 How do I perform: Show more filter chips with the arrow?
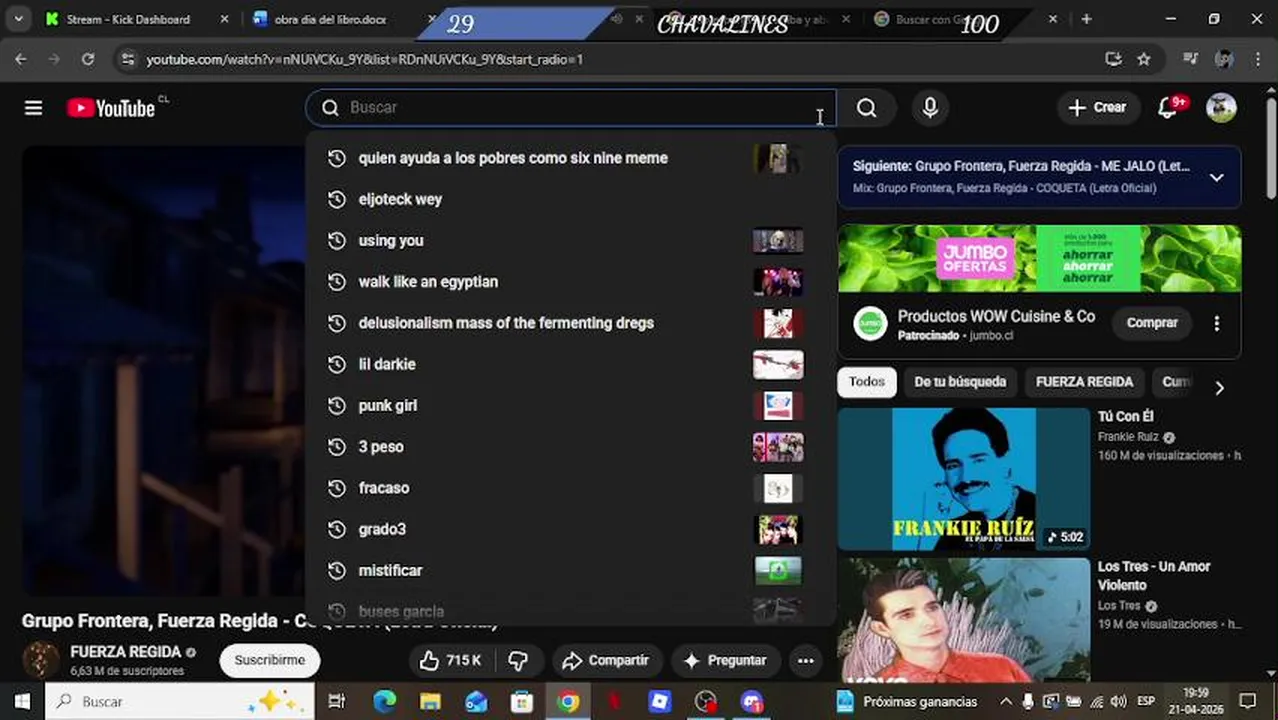pyautogui.click(x=1219, y=388)
